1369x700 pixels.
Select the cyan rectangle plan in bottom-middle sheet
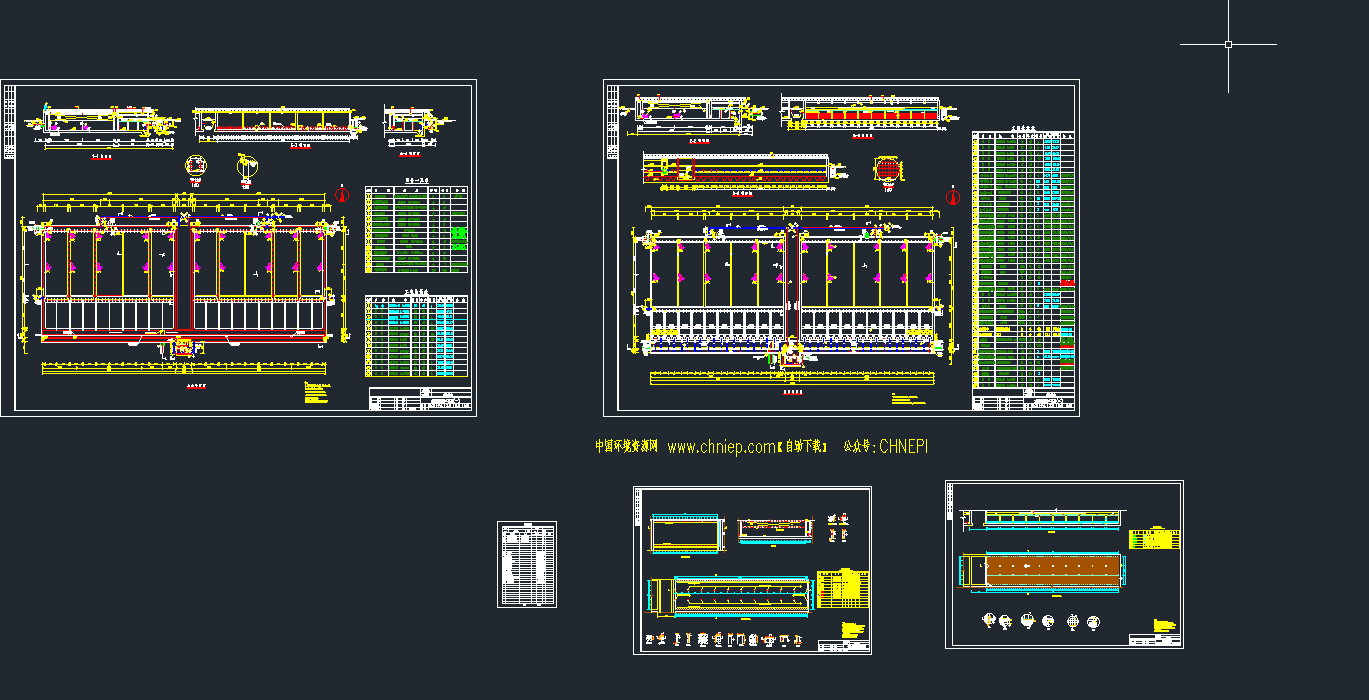point(685,534)
